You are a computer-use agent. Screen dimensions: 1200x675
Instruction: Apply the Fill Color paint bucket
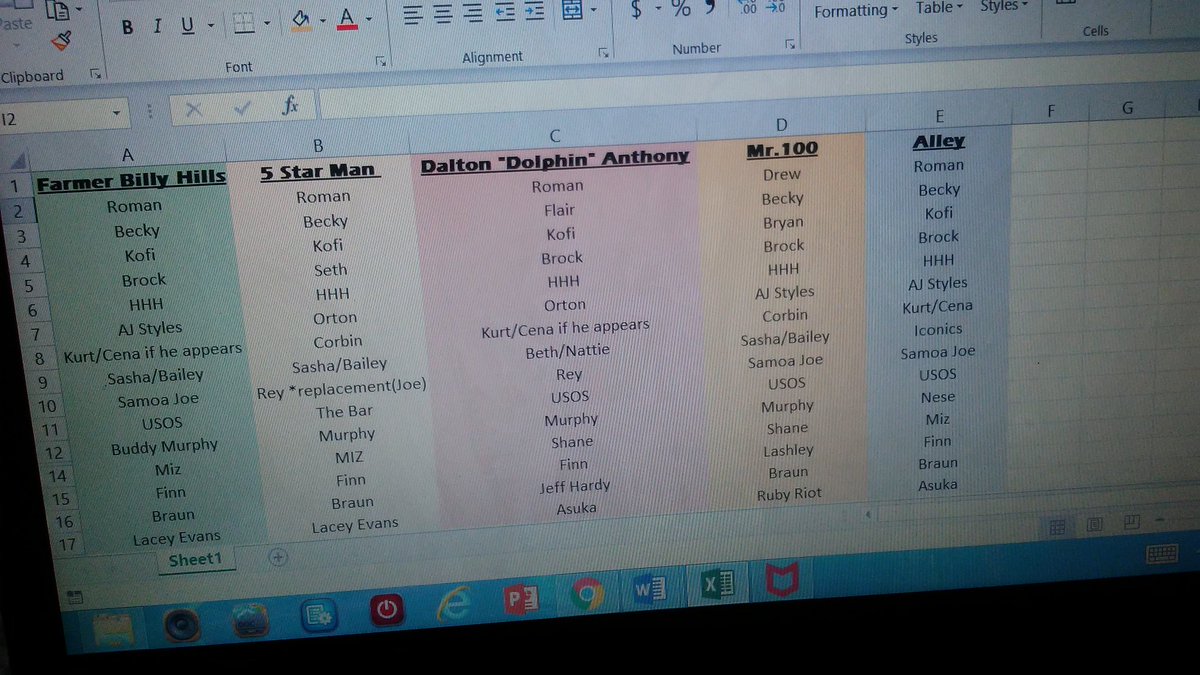[301, 20]
